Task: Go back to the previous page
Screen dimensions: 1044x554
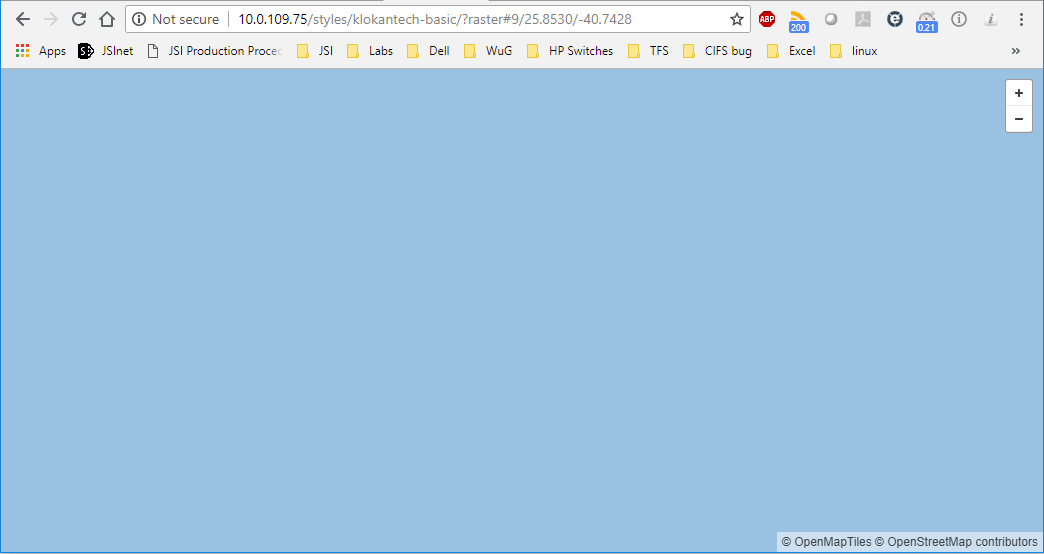Action: coord(23,19)
